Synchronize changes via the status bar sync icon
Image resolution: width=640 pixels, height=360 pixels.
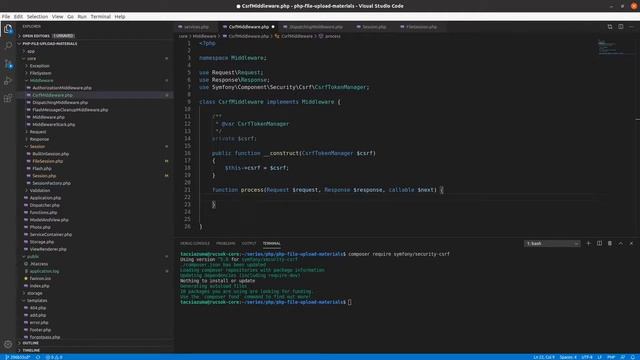coord(38,357)
